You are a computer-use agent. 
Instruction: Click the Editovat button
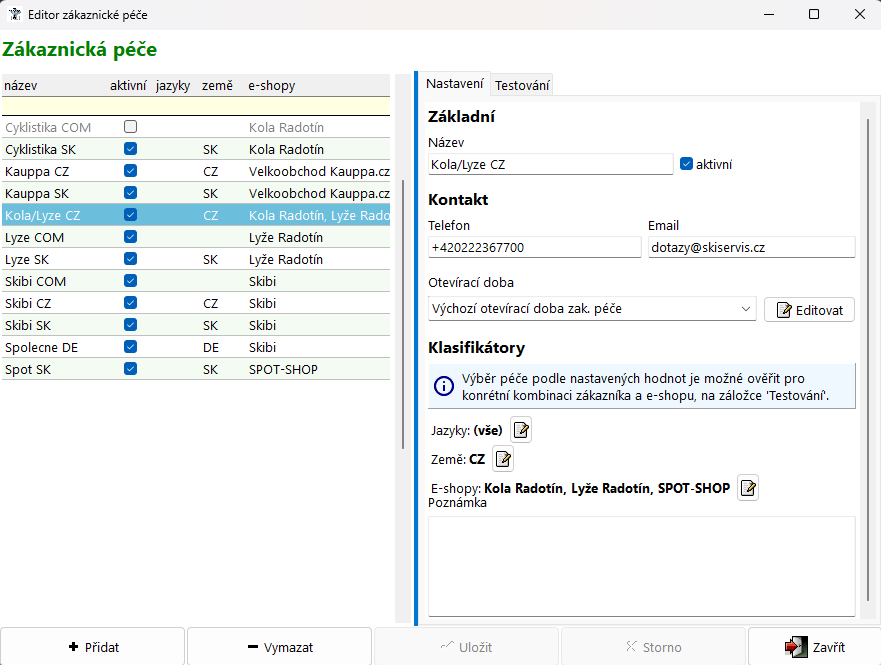pos(809,309)
